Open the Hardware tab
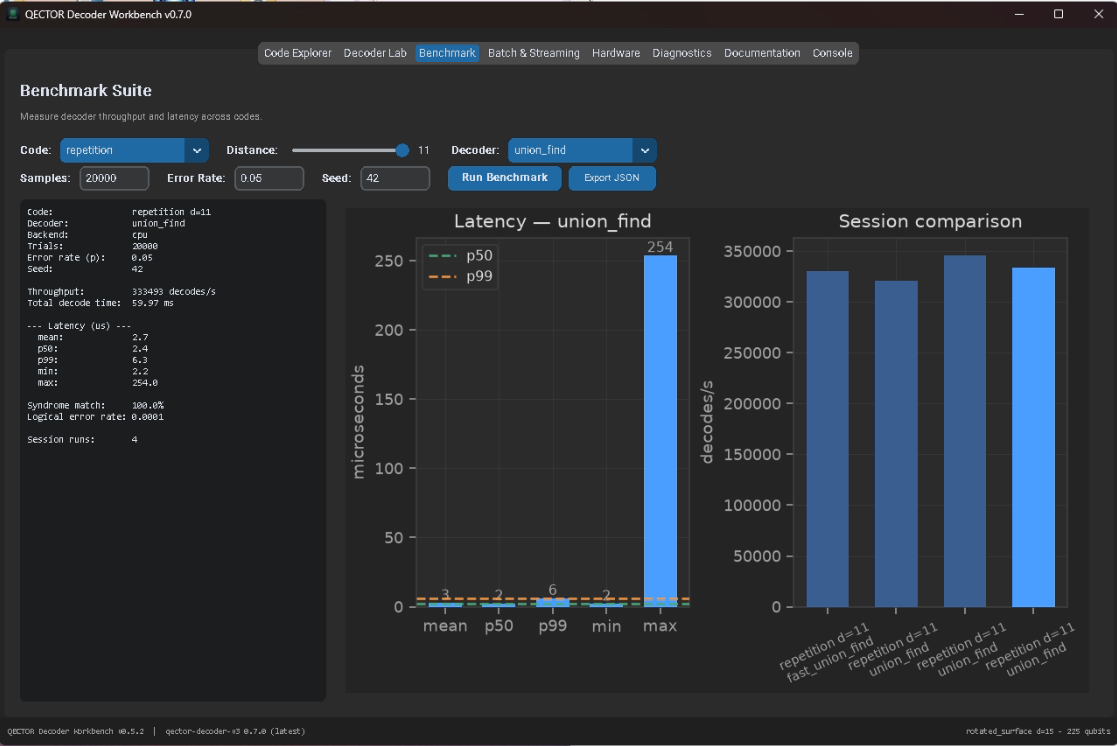 (x=615, y=53)
